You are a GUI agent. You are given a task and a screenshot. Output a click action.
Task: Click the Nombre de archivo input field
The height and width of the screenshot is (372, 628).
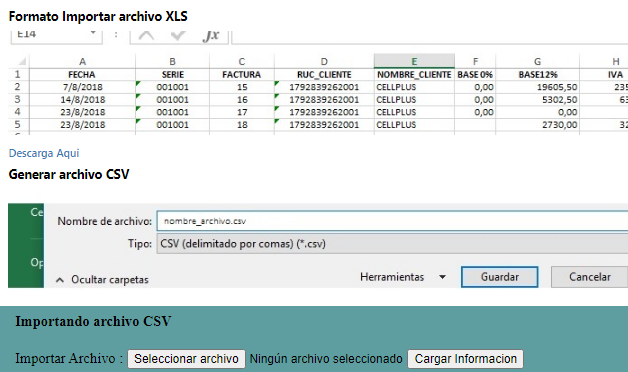point(392,221)
